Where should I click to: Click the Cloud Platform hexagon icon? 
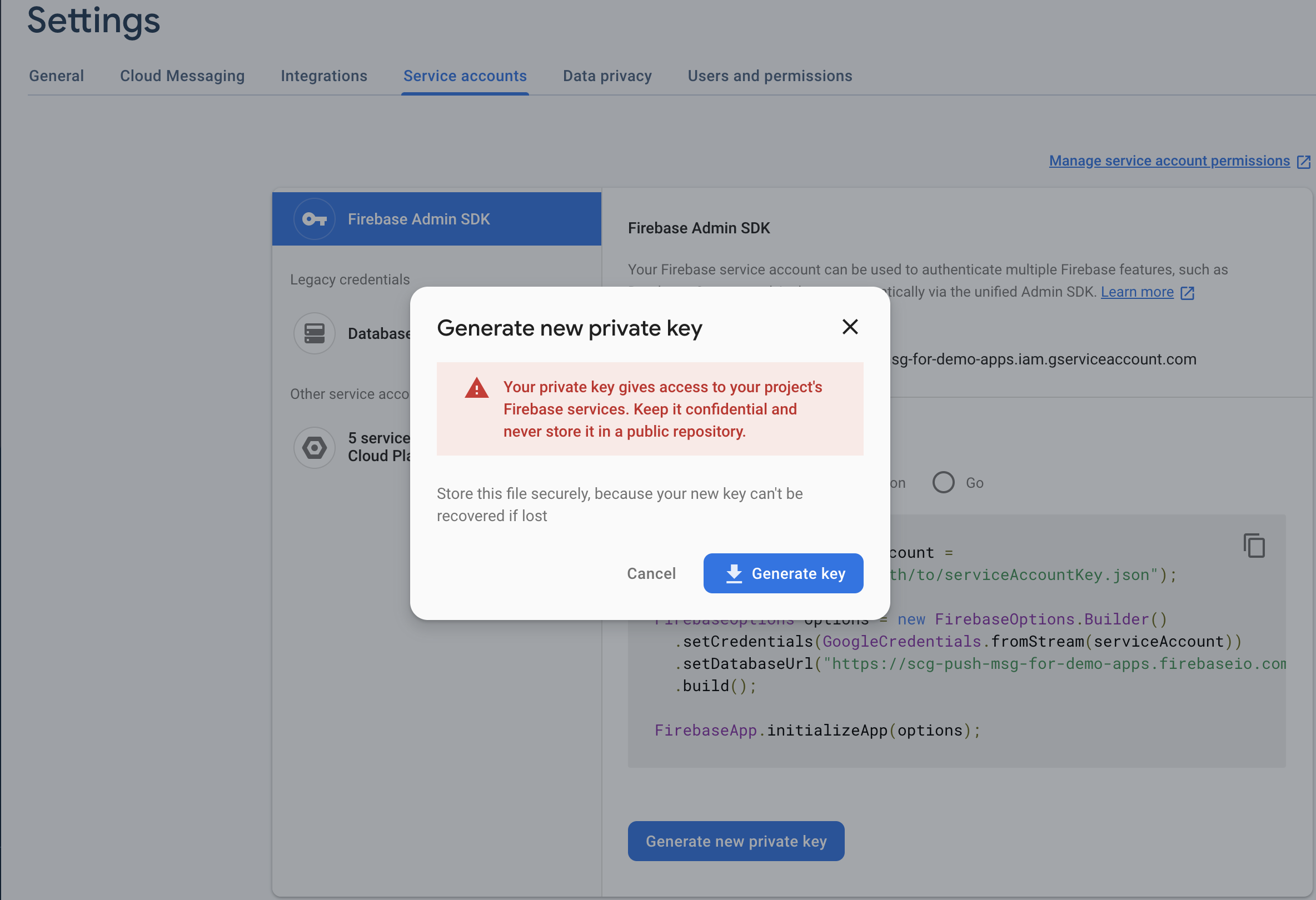pyautogui.click(x=315, y=448)
